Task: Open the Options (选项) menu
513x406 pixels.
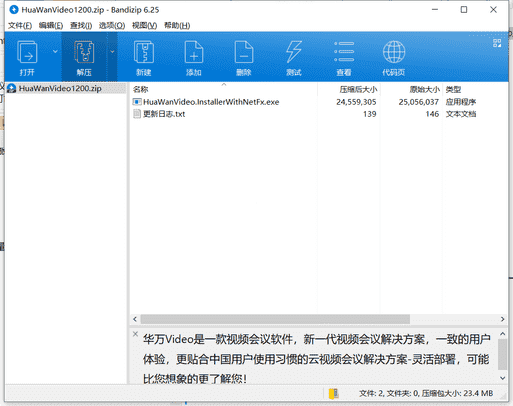Action: coord(112,25)
